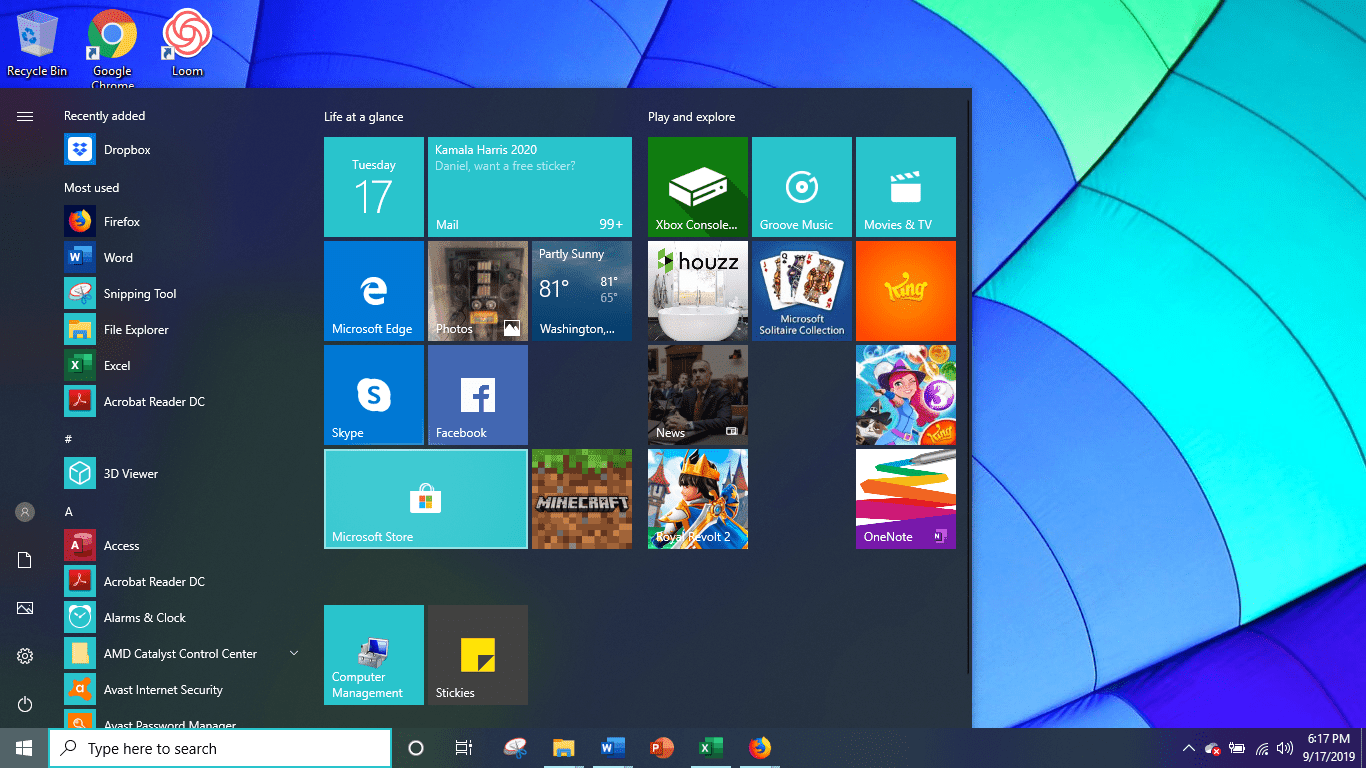Launch the Skype tile

pos(374,395)
